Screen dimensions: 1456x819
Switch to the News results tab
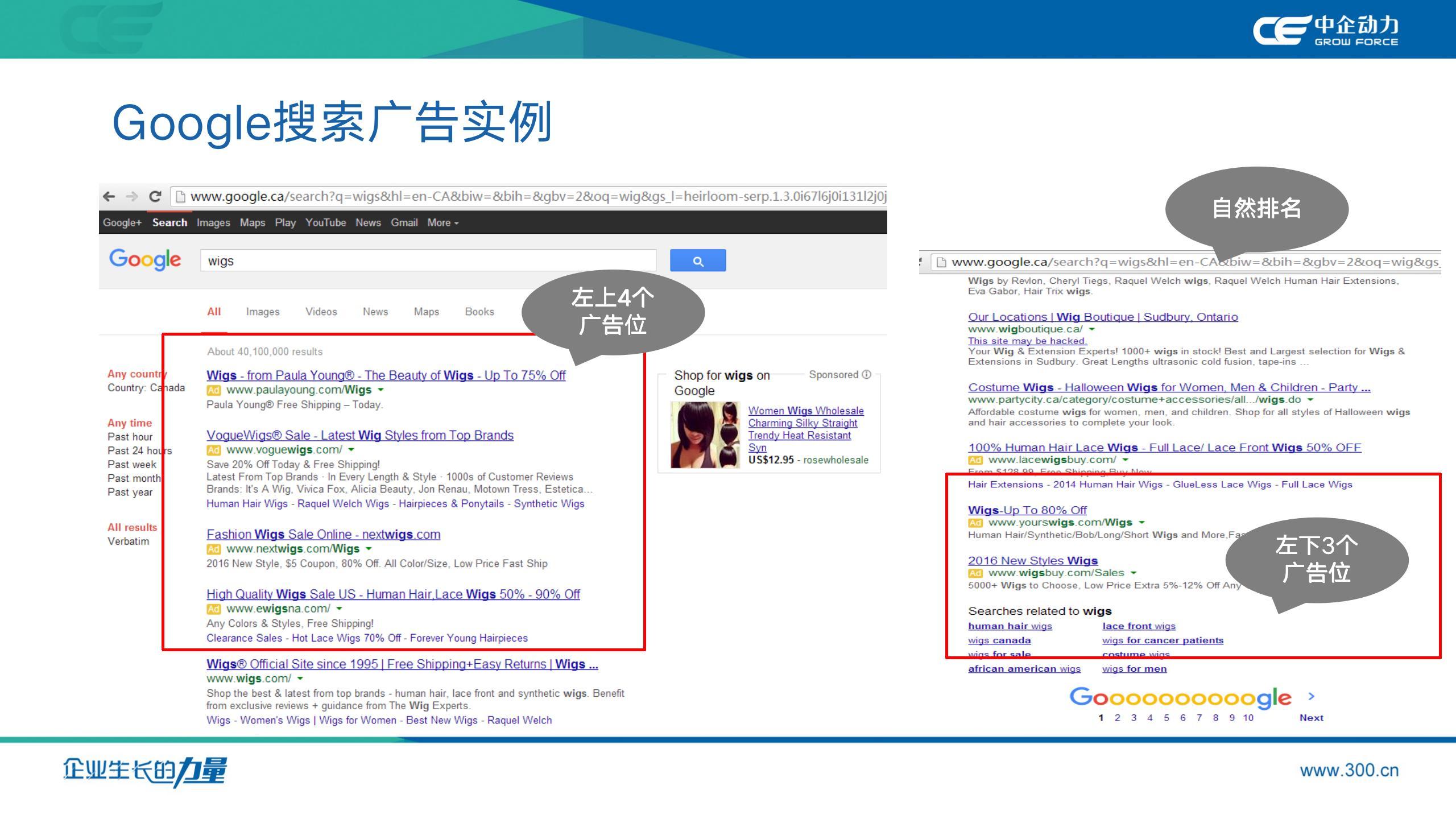(375, 312)
